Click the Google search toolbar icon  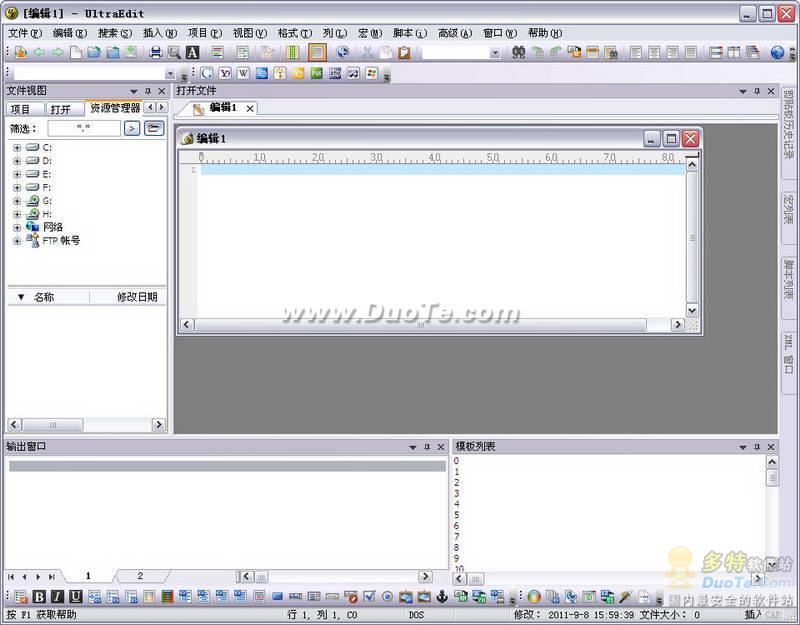[x=207, y=73]
